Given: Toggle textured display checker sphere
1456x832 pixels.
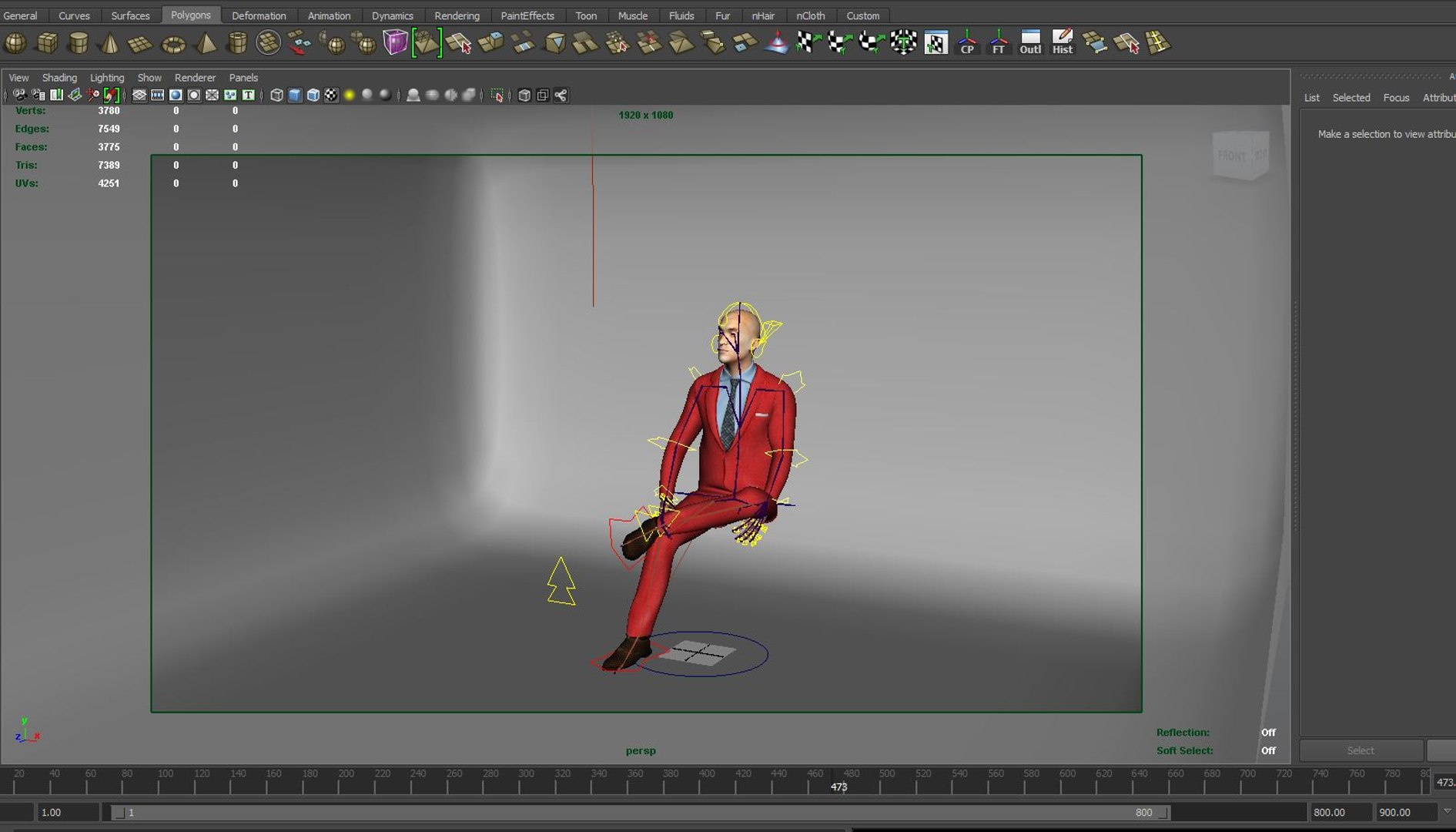Looking at the screenshot, I should click(x=331, y=96).
